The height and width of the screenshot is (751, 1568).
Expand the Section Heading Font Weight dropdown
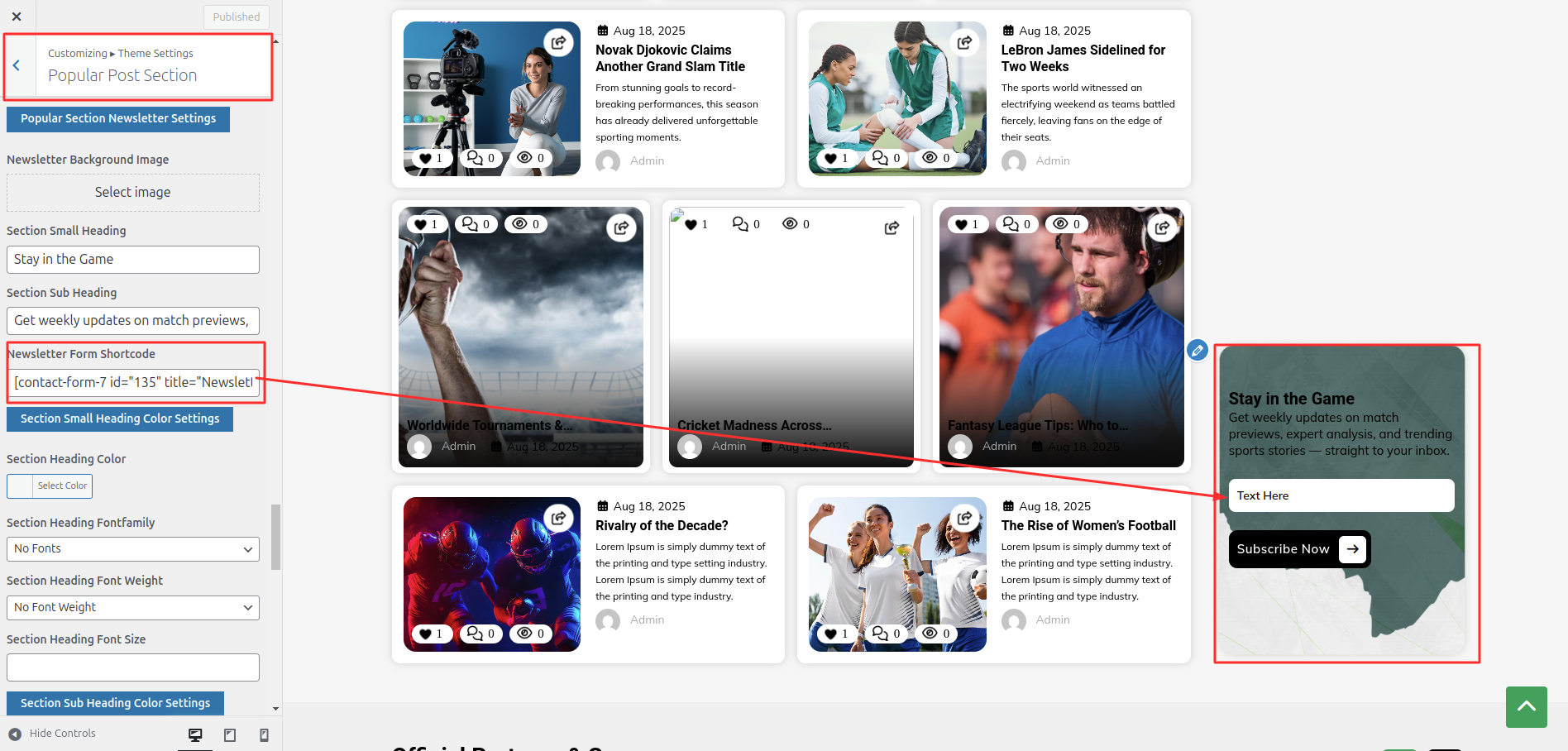pos(132,607)
